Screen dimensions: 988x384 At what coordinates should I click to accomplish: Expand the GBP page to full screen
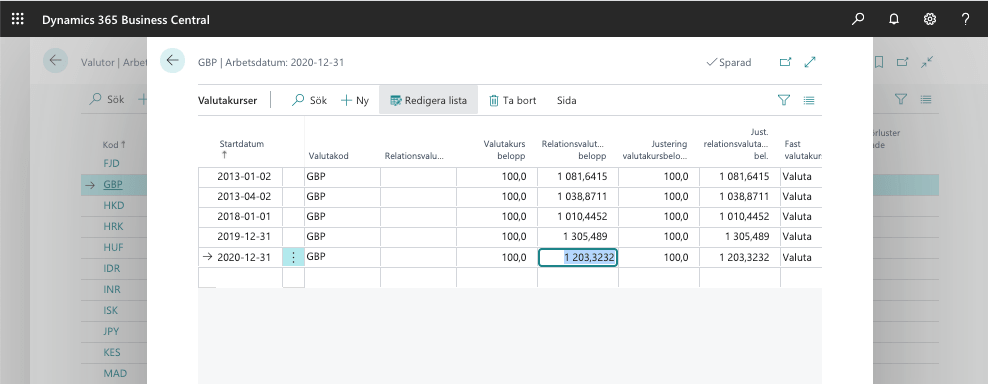pyautogui.click(x=810, y=62)
